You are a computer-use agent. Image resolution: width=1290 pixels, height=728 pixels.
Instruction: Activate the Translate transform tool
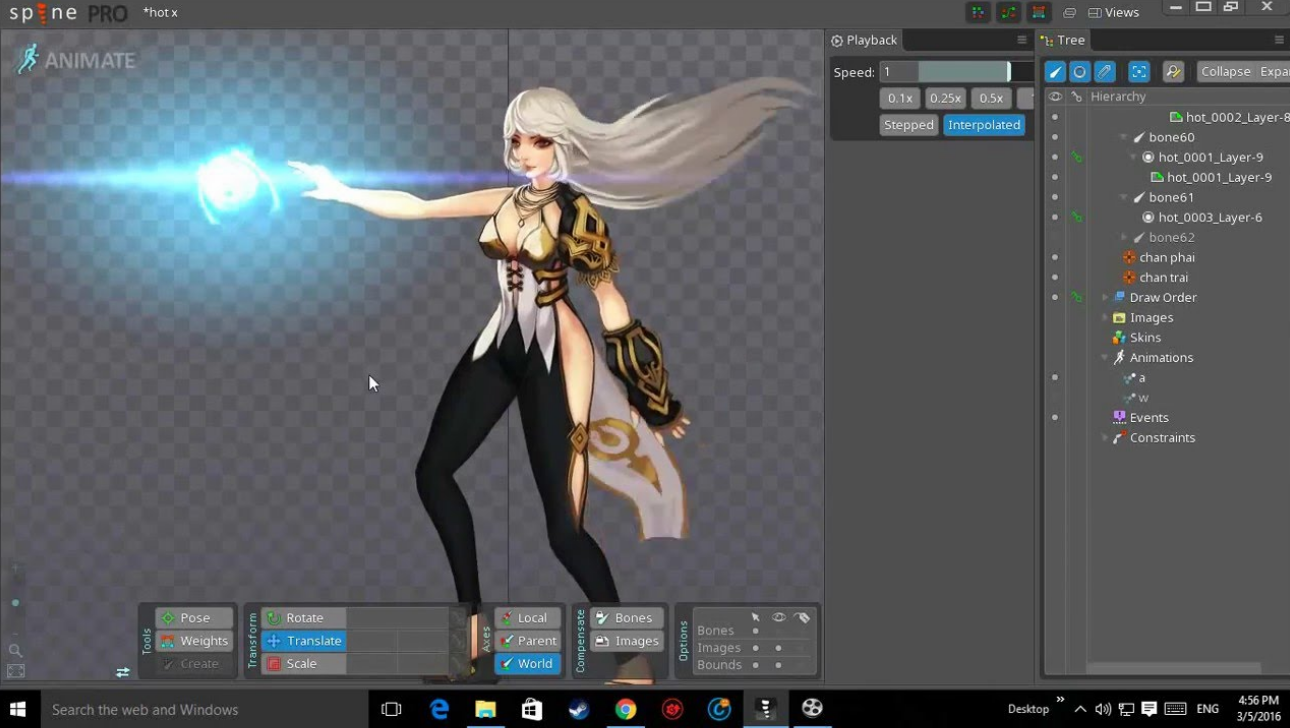(x=304, y=641)
